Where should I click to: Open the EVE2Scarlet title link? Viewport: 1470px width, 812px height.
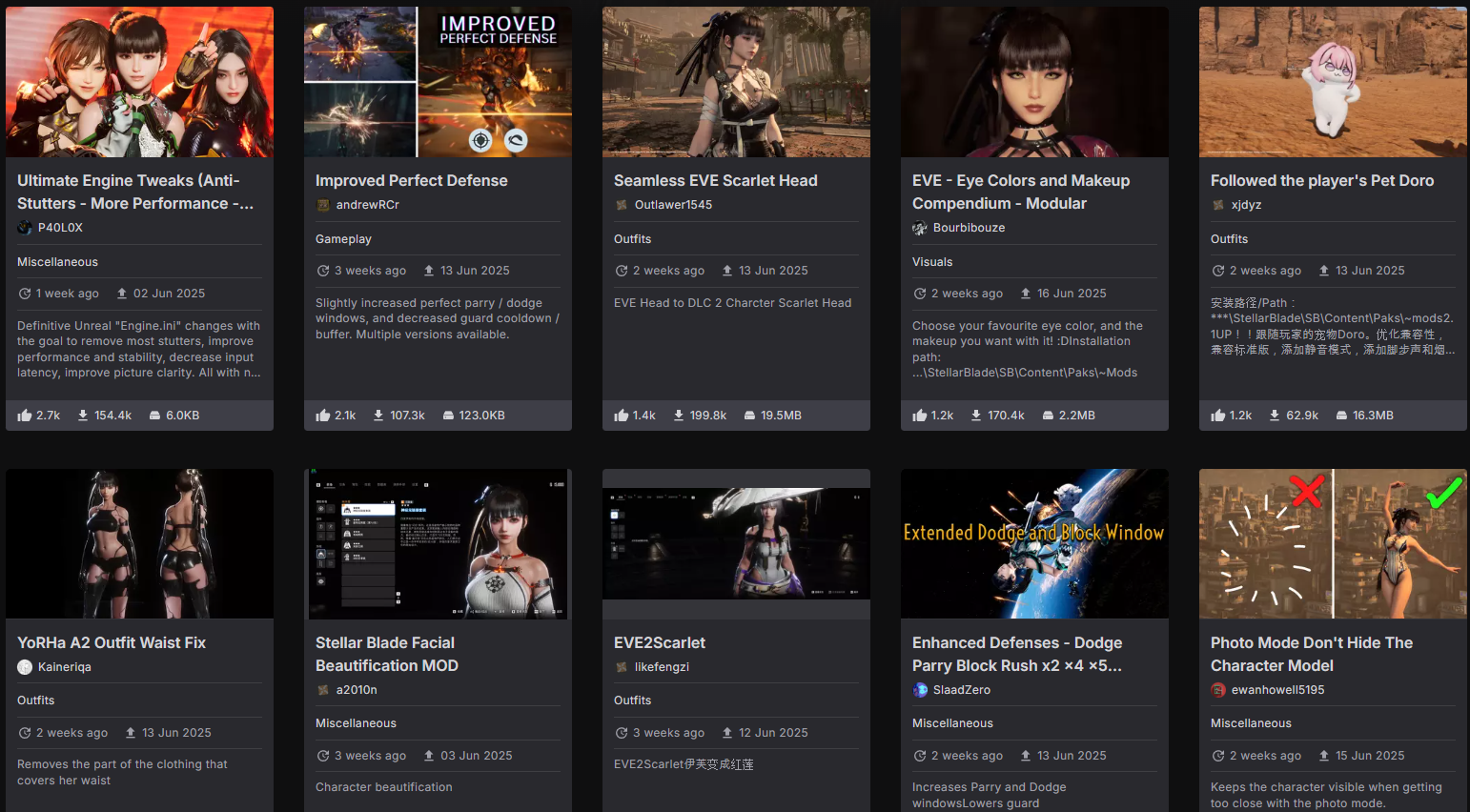(x=660, y=642)
